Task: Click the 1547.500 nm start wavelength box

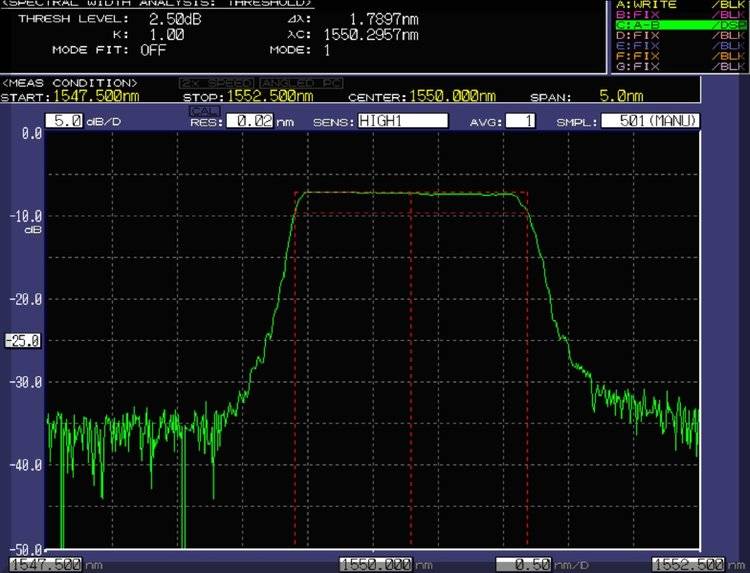Action: (43, 565)
